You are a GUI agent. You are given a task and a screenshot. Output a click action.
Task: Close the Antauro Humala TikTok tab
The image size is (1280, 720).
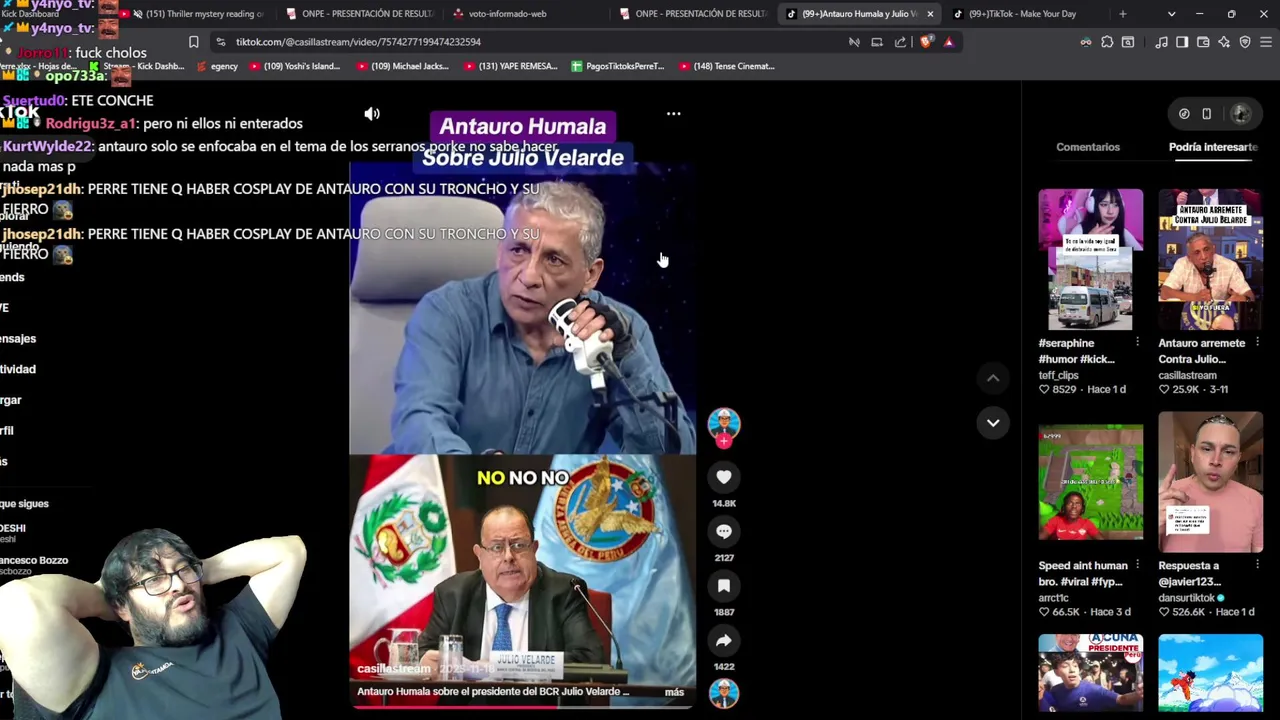930,14
